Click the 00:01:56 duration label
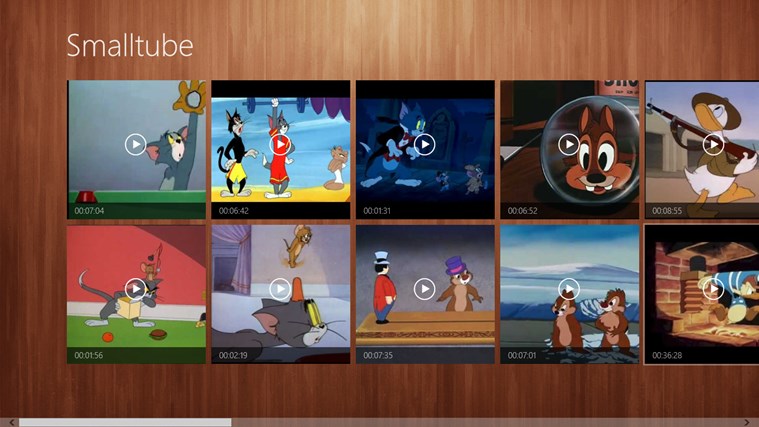The image size is (759, 427). click(89, 355)
